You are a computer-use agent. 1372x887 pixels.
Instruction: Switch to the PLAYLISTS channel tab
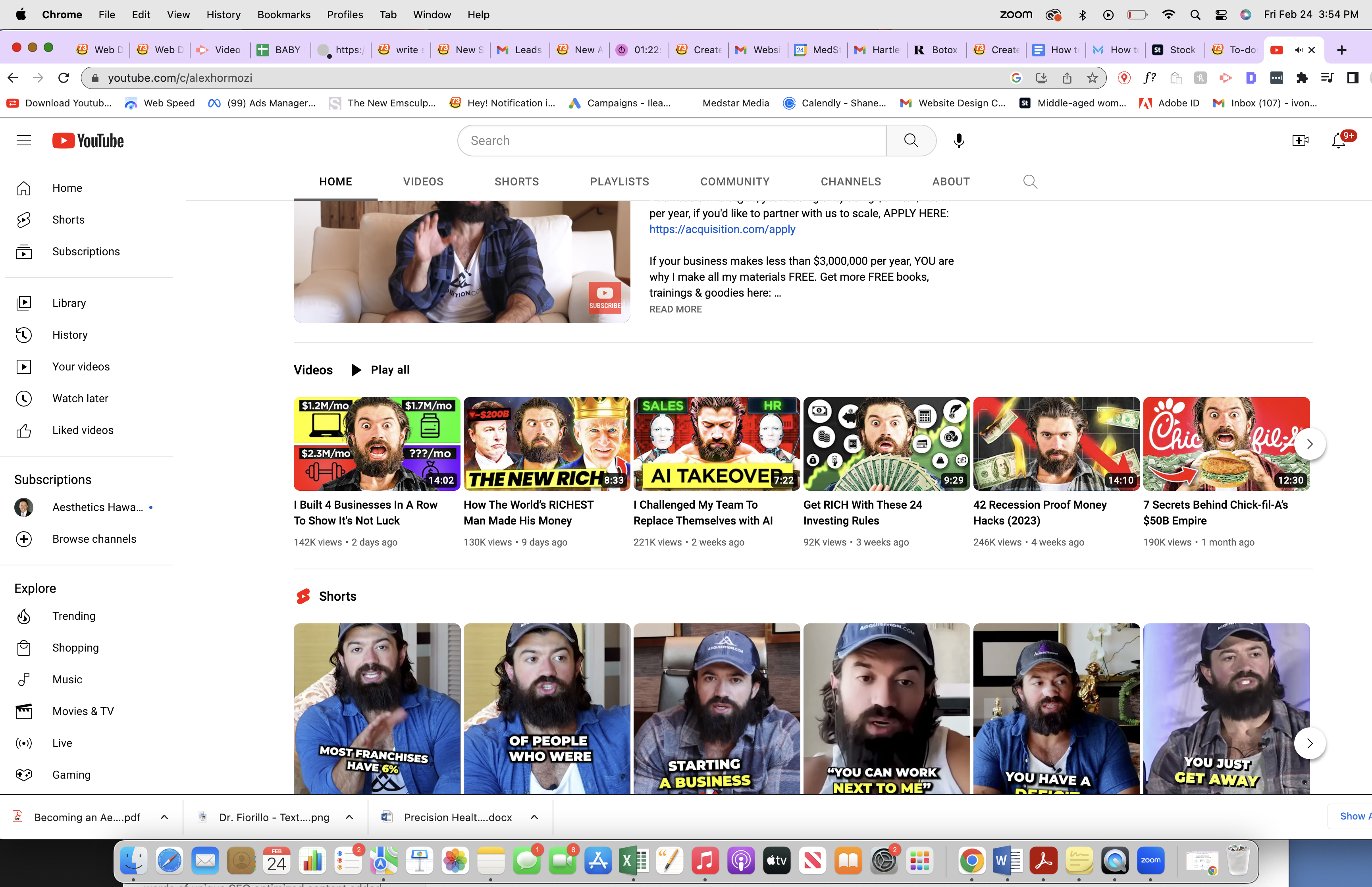tap(619, 182)
